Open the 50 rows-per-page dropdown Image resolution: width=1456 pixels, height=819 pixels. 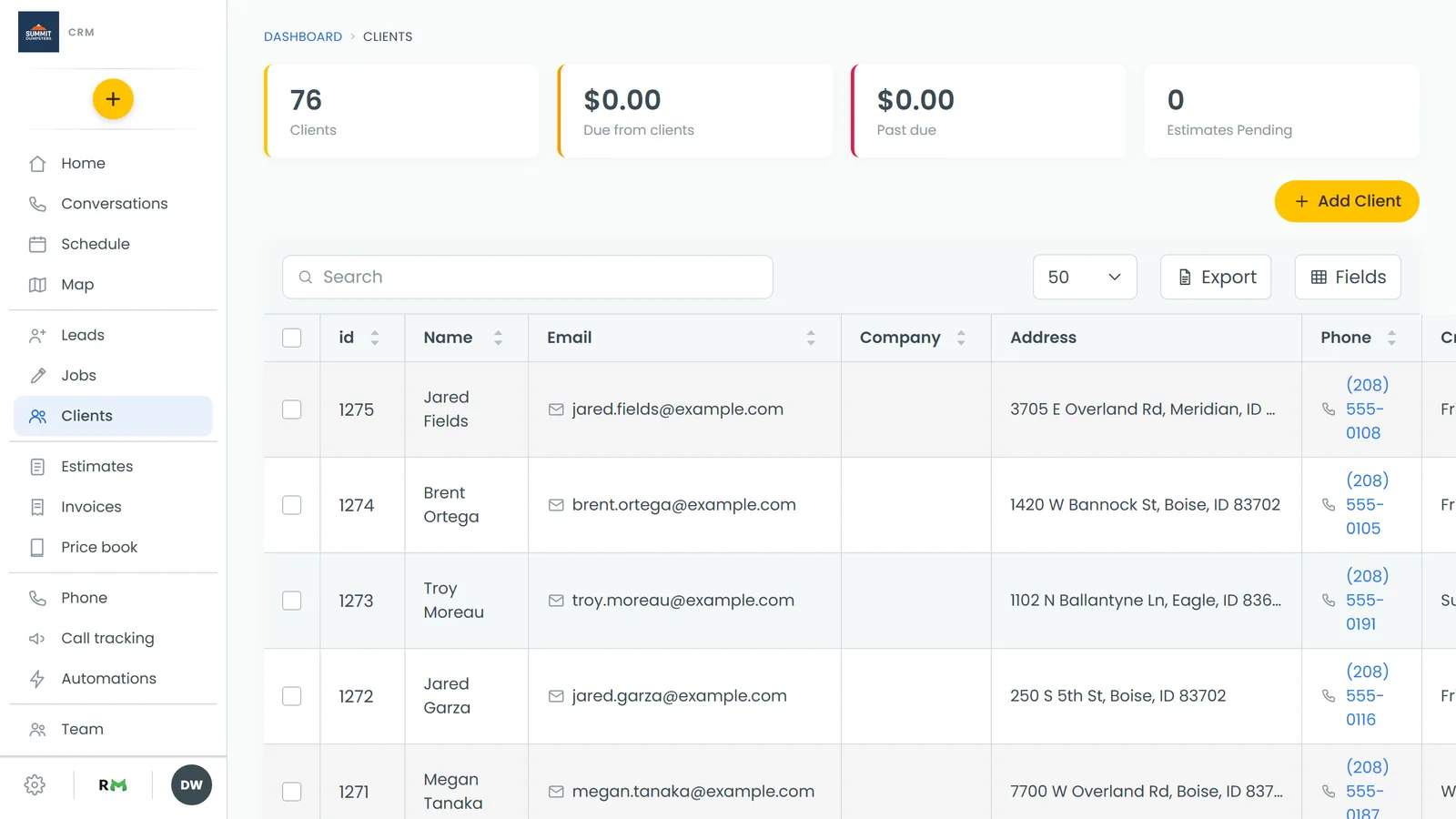(1085, 277)
